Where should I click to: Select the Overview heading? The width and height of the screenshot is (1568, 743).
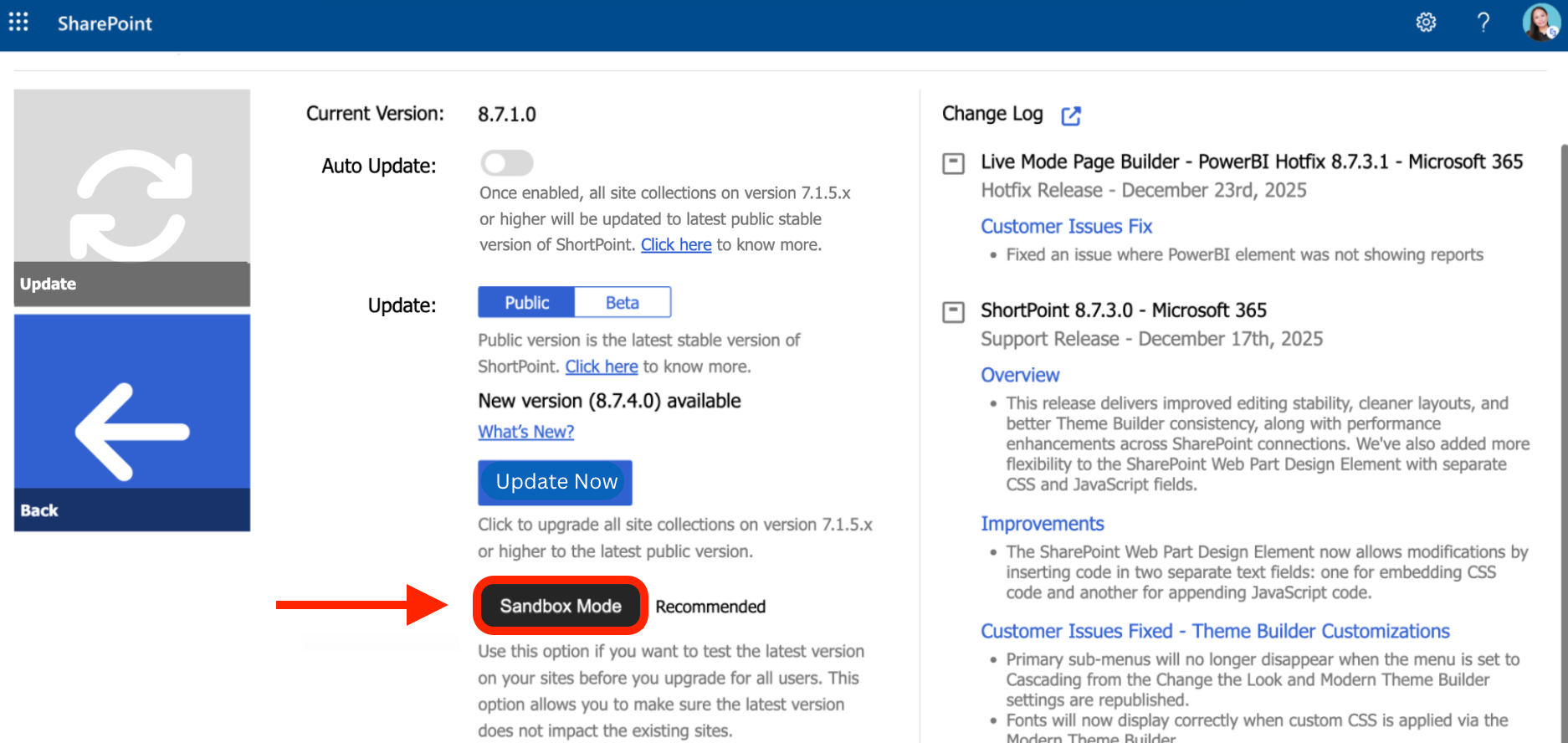click(1020, 375)
